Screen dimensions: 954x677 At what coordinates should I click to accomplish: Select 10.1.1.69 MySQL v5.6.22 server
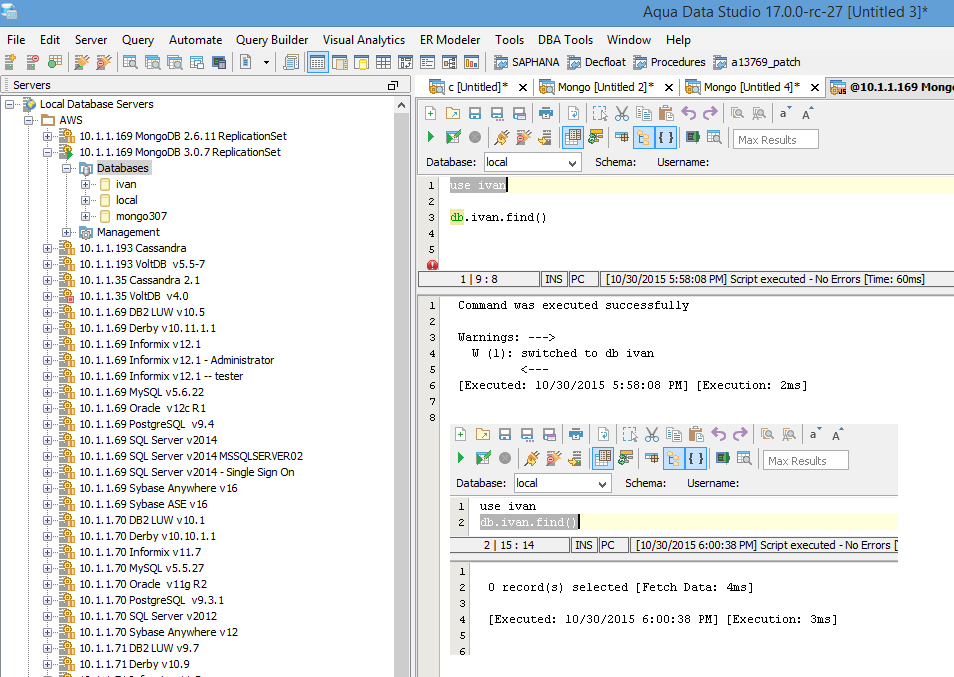tap(142, 392)
